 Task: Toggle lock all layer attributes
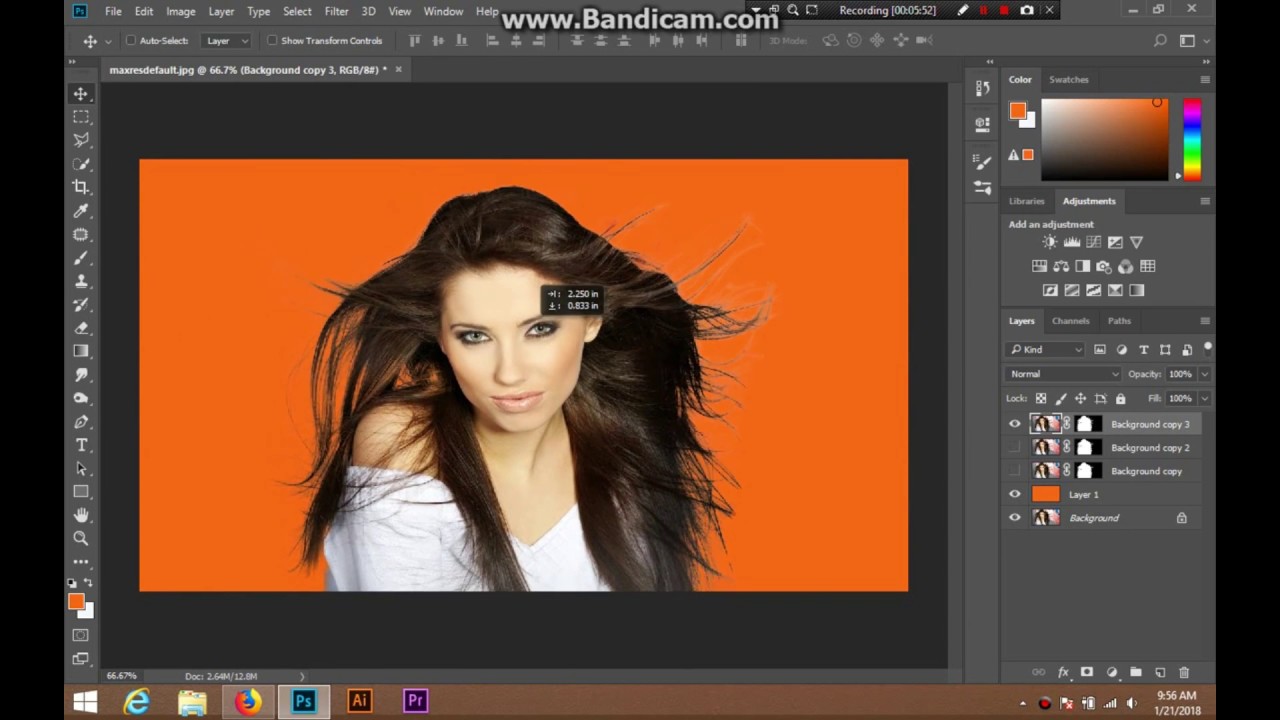click(x=1120, y=398)
